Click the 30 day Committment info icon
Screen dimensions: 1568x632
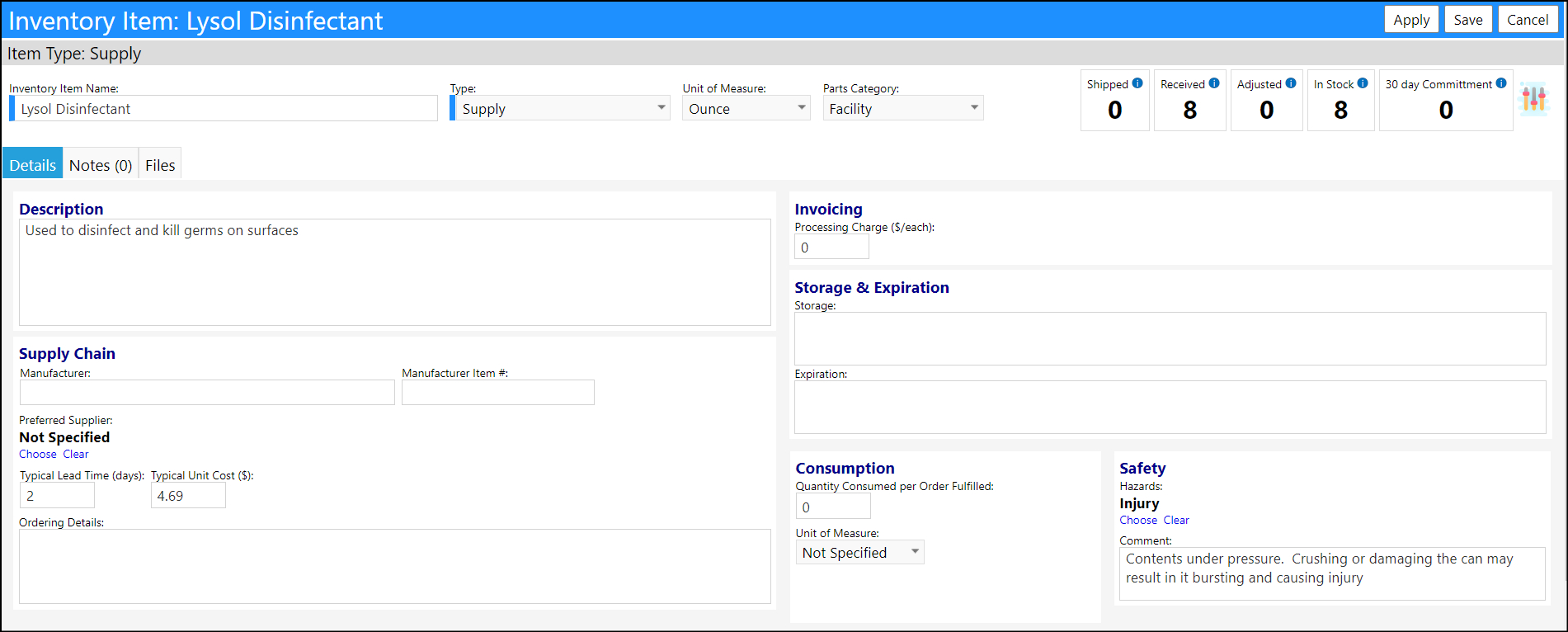tap(1501, 83)
